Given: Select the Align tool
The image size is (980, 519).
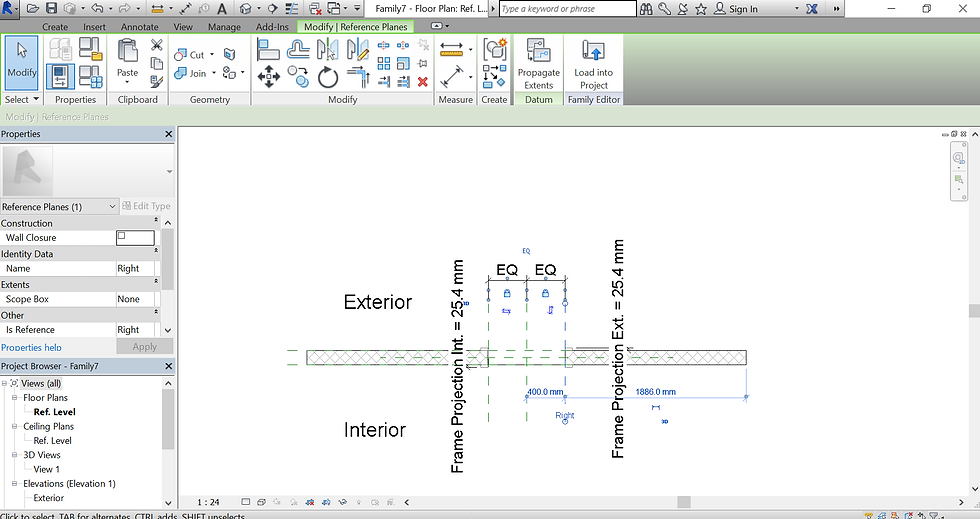Looking at the screenshot, I should [268, 49].
